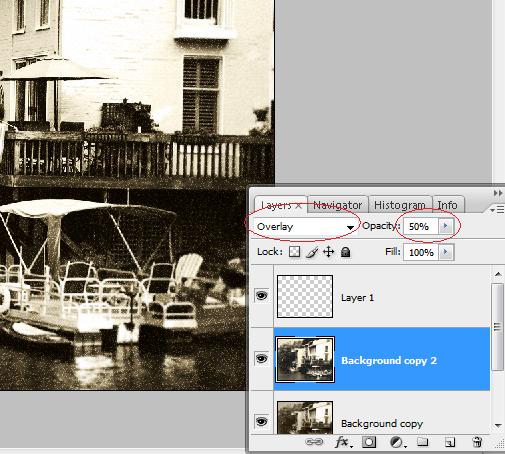Create a new layer
Viewport: 505px width, 454px height.
tap(450, 442)
